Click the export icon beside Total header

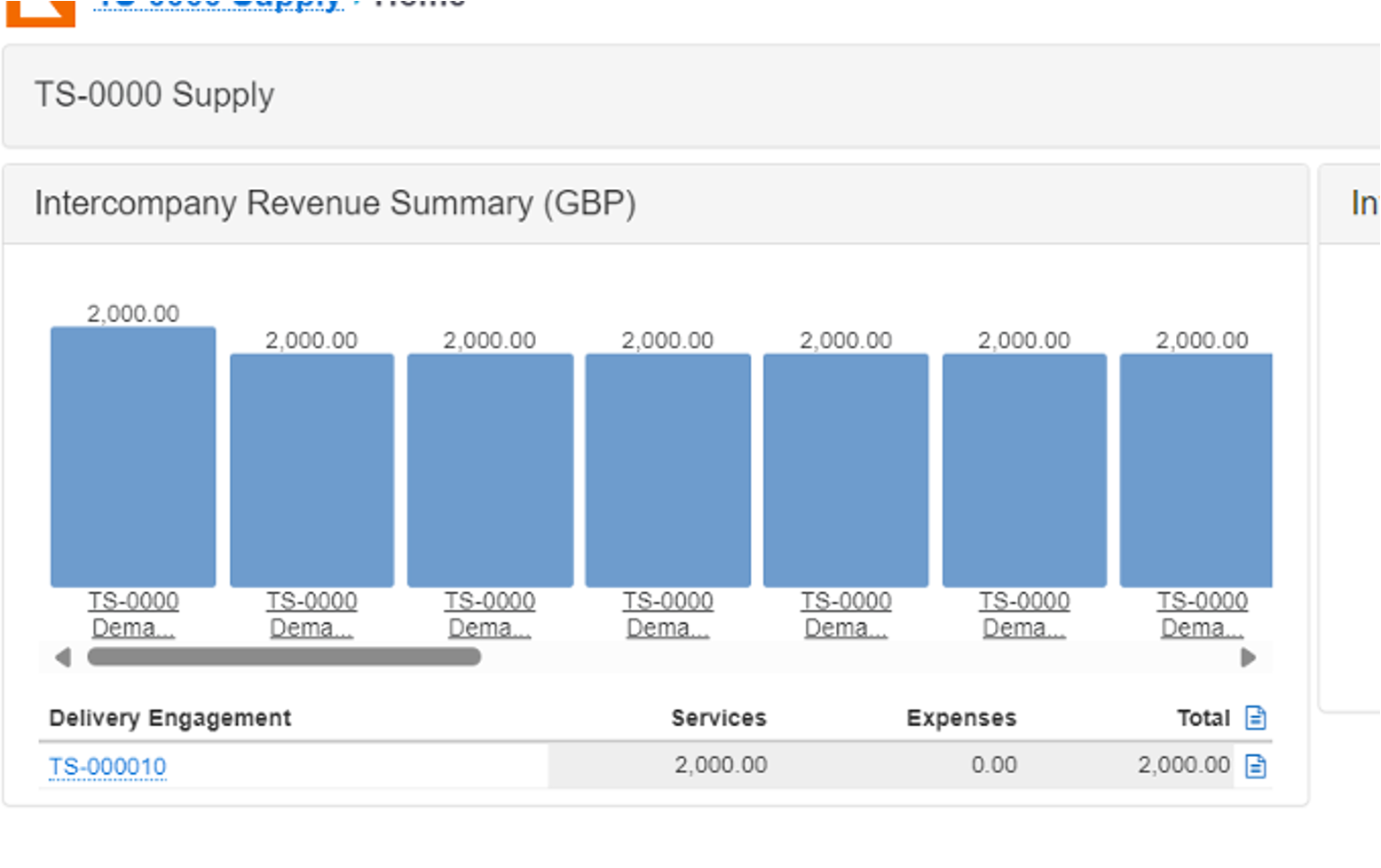coord(1255,717)
